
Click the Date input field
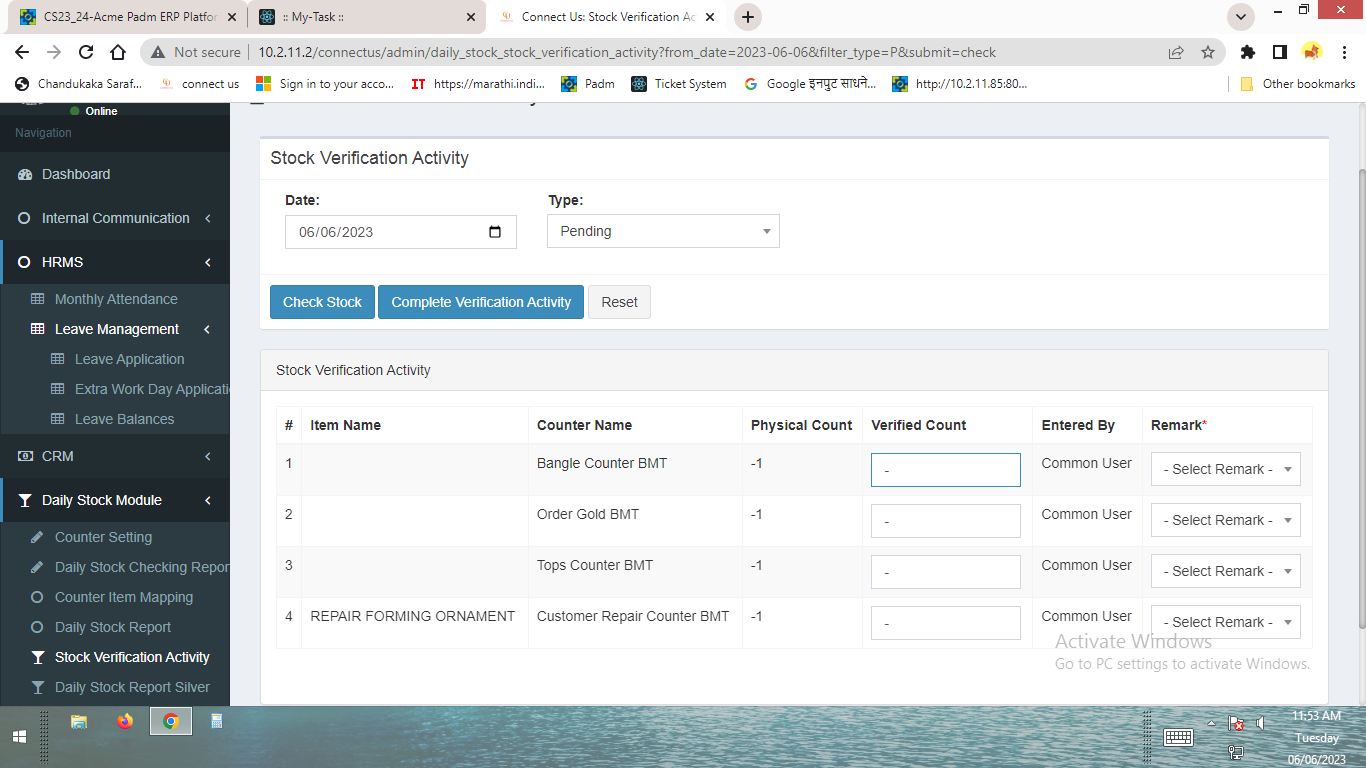click(x=401, y=232)
